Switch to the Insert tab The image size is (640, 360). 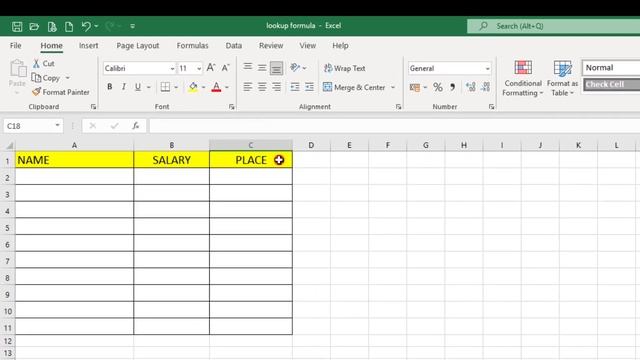(89, 46)
